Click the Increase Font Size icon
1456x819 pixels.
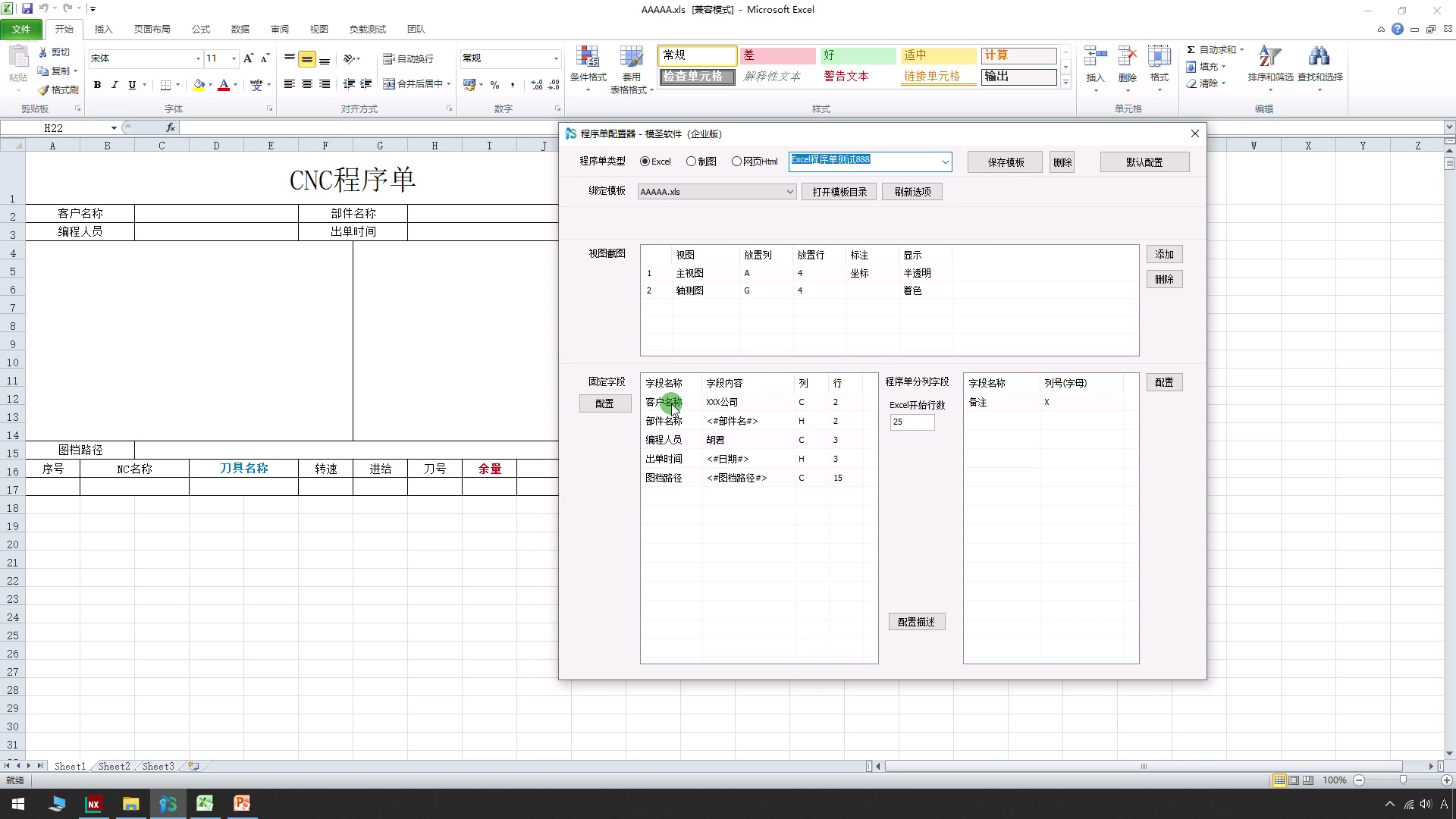point(248,58)
